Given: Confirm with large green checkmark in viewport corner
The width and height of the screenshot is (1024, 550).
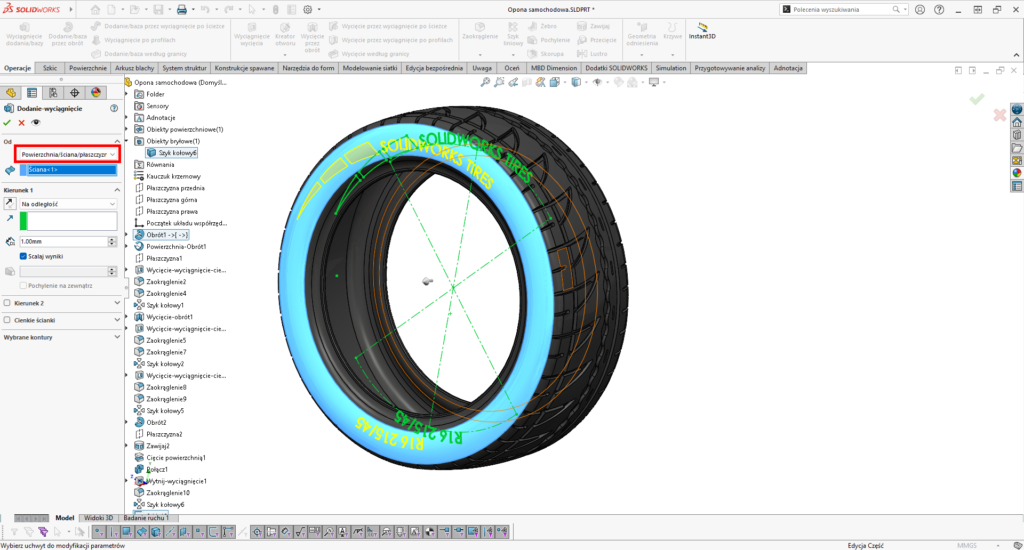Looking at the screenshot, I should pos(977,99).
